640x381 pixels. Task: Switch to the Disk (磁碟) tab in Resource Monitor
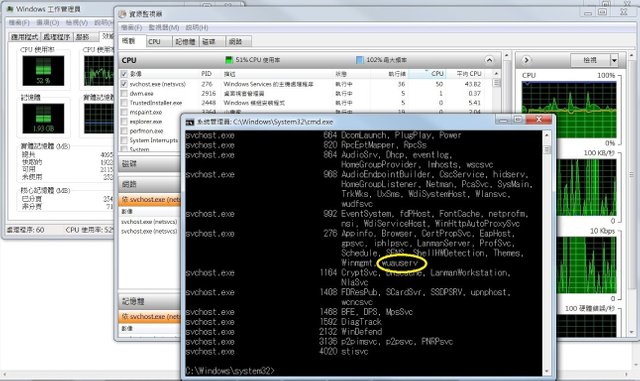click(x=211, y=41)
